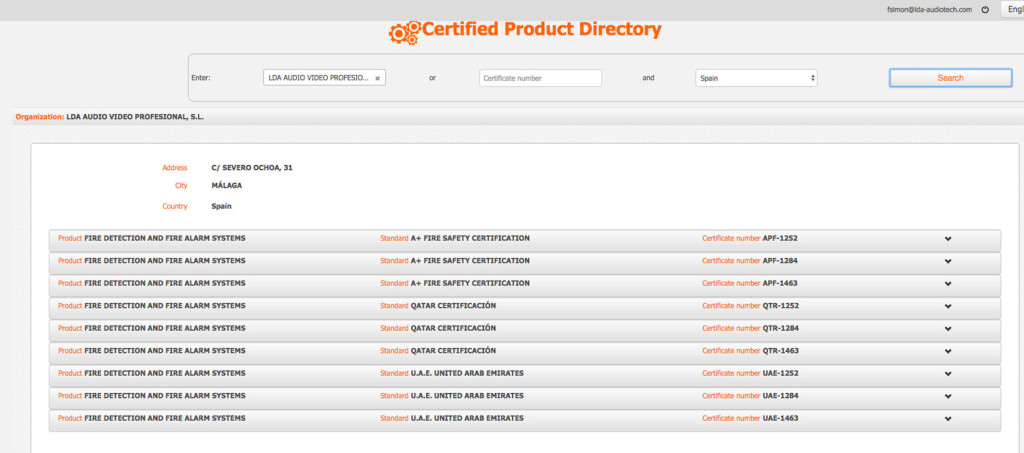Click certificate number text QTR-1284
The width and height of the screenshot is (1024, 453).
pyautogui.click(x=780, y=328)
